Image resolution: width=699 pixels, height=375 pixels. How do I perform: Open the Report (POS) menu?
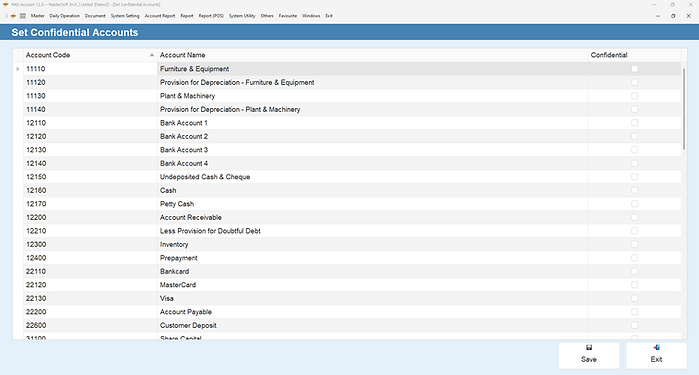(x=211, y=16)
